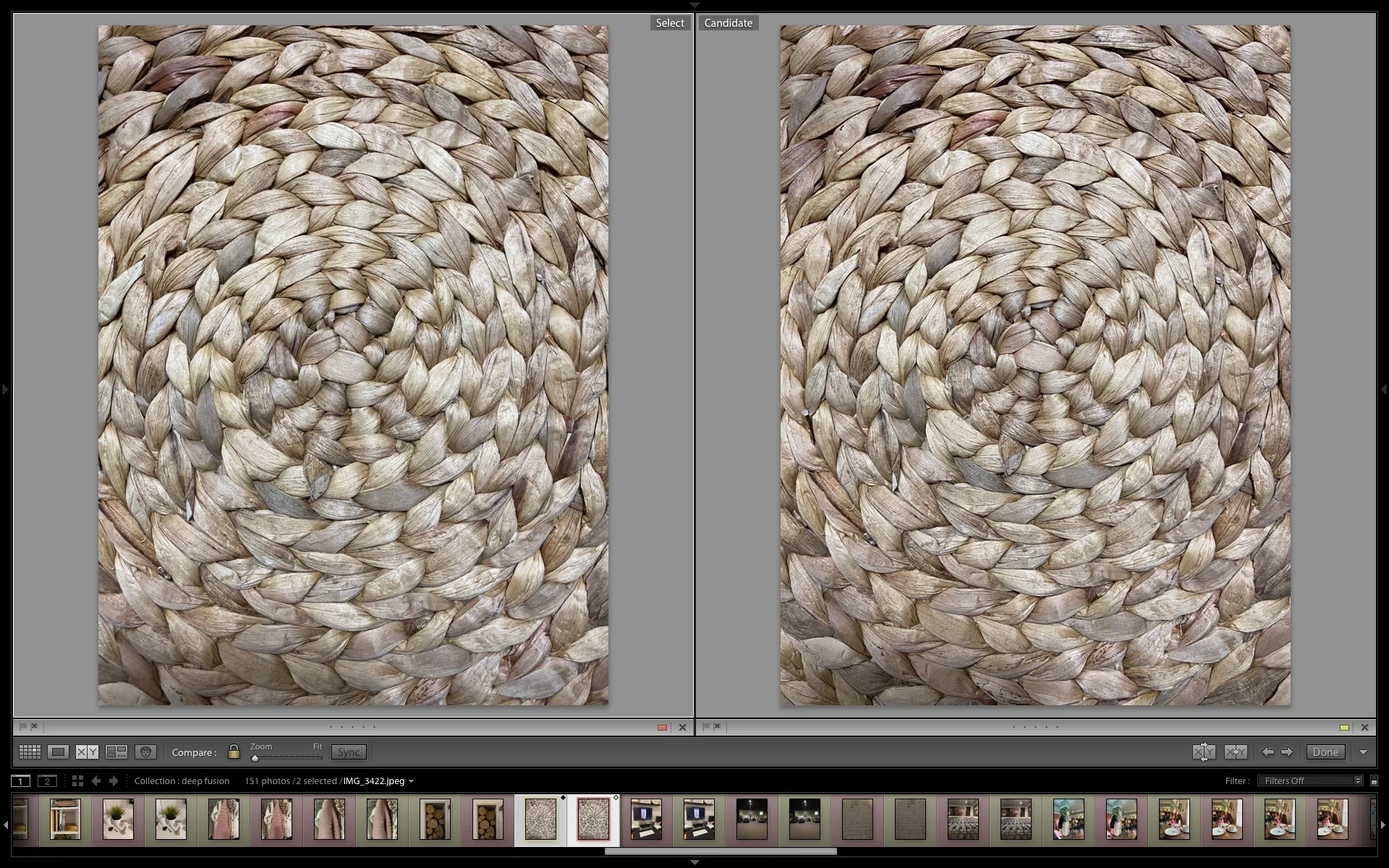Open the Filters Off dropdown
The height and width of the screenshot is (868, 1389).
[x=1310, y=780]
